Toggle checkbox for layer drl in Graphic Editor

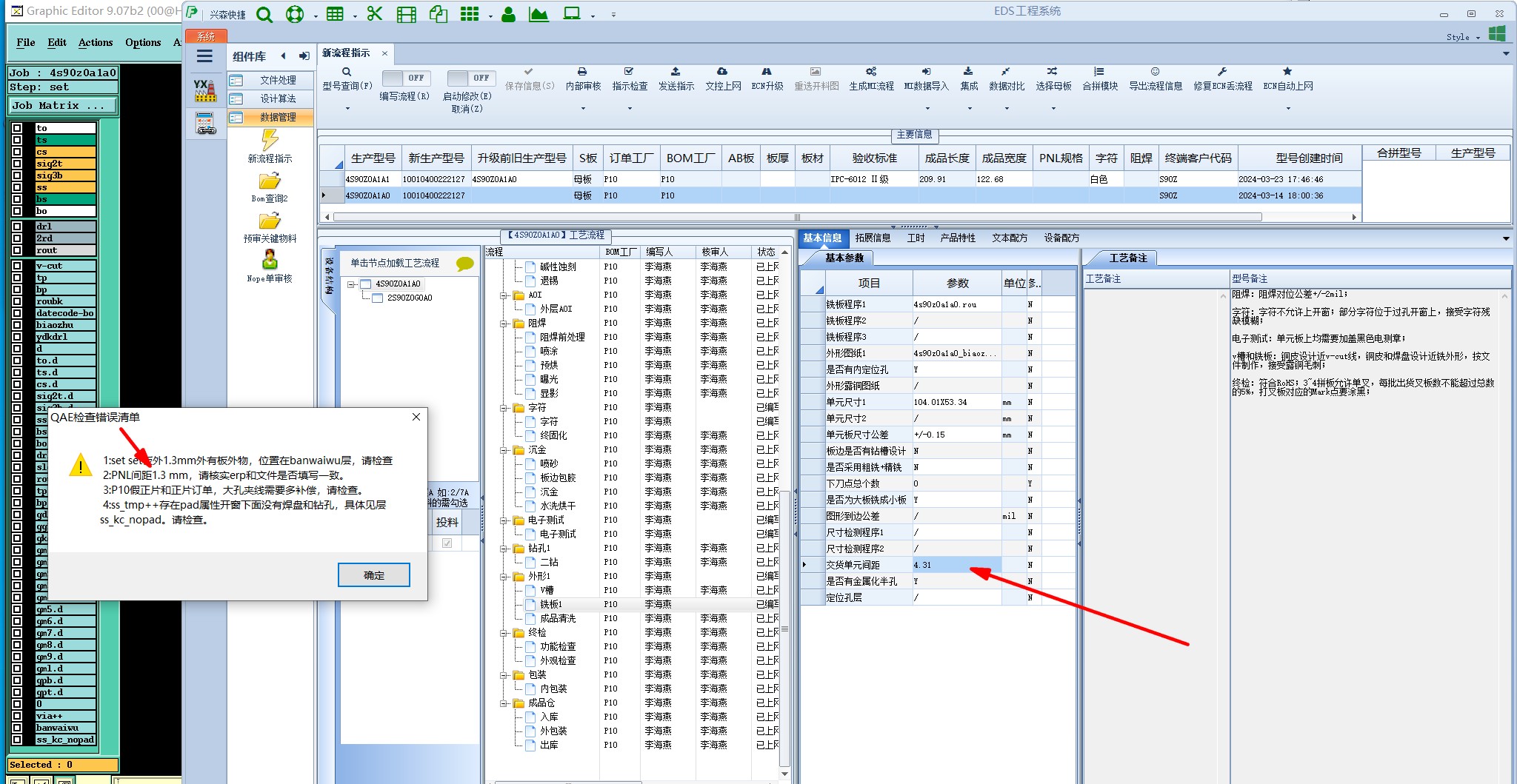(x=18, y=227)
